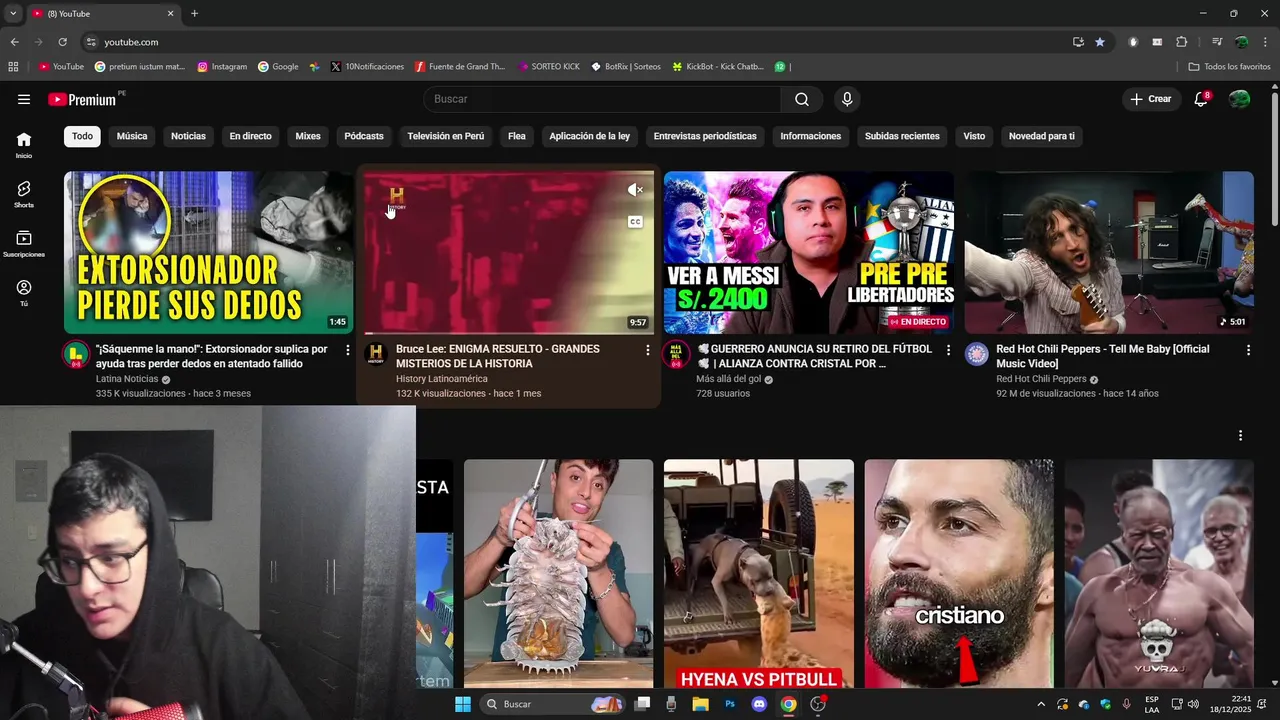The width and height of the screenshot is (1280, 720).
Task: Open the Extorsionador pierde sus dedos thumbnail
Action: point(209,252)
